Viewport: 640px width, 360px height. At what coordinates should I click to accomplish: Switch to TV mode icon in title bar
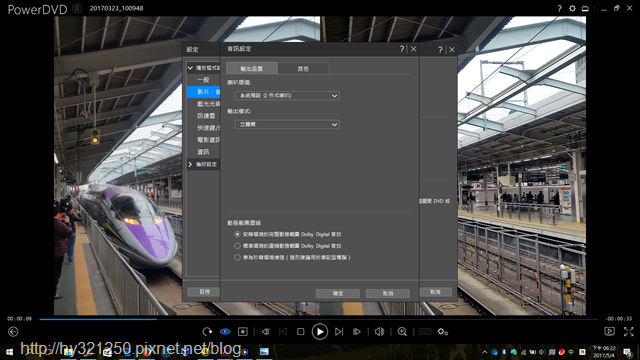tap(585, 8)
